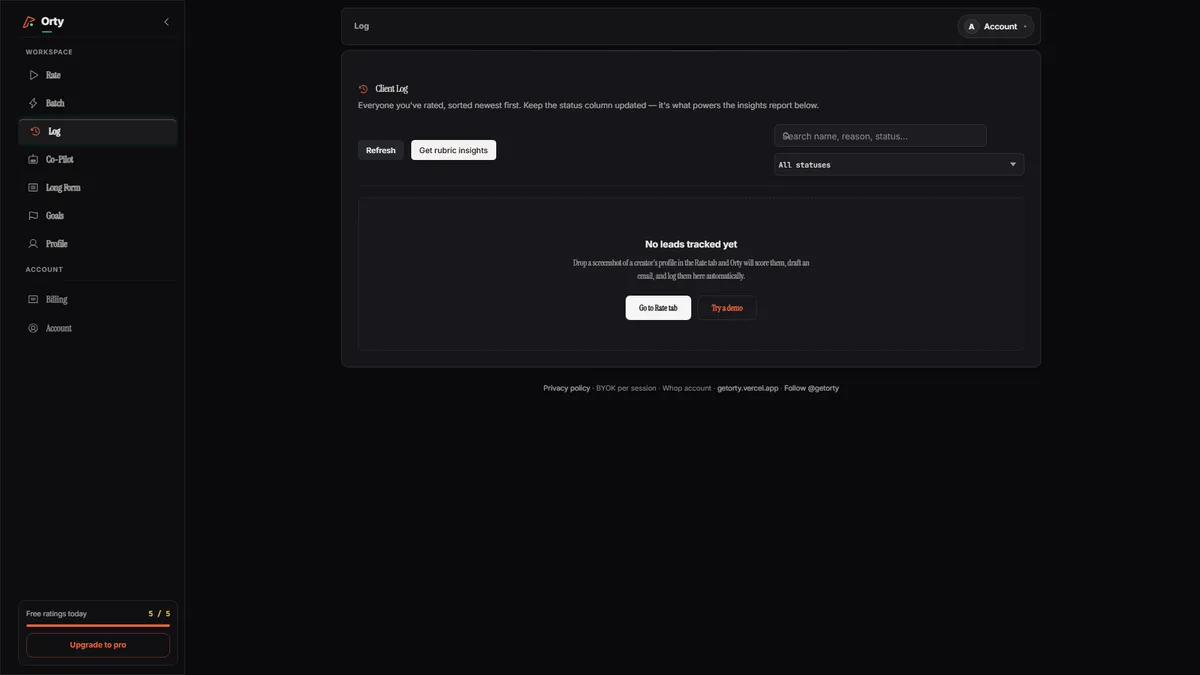Click the Billing card icon
This screenshot has height=675, width=1200.
(33, 299)
